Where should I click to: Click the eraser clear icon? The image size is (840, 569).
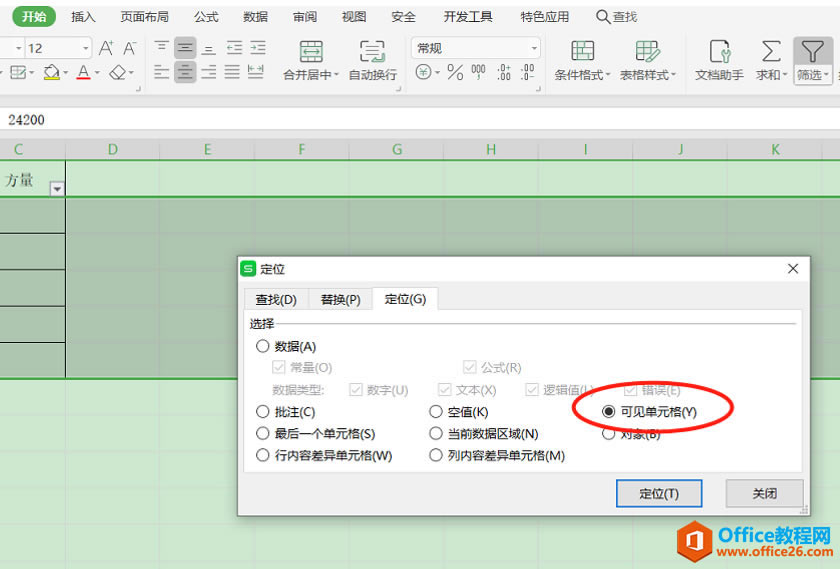coord(117,72)
